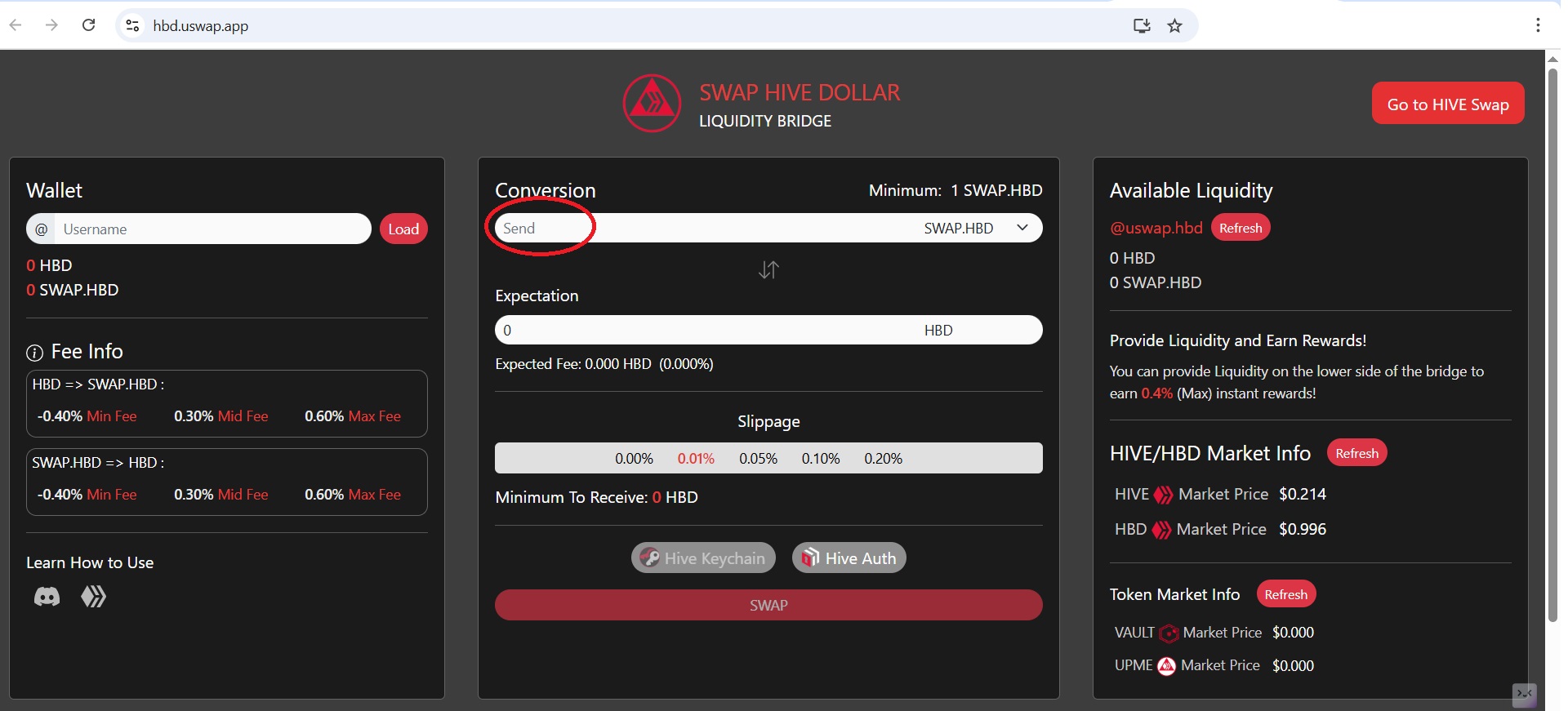Click the SWAP HIVE DOLLAR title
The width and height of the screenshot is (1568, 711).
(x=800, y=92)
